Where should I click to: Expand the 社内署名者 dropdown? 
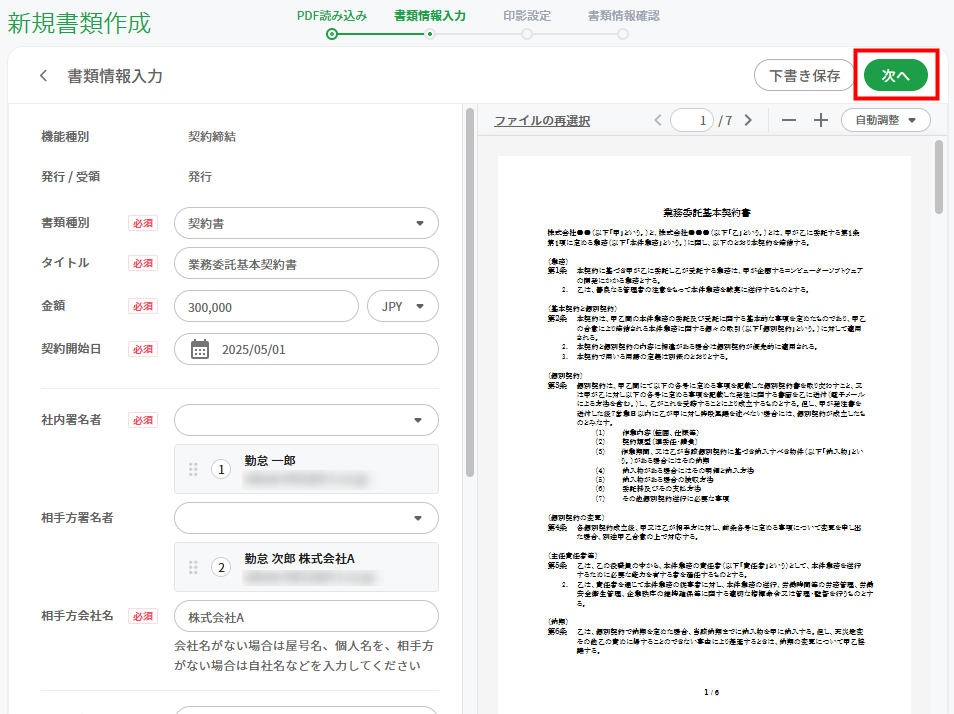(306, 420)
